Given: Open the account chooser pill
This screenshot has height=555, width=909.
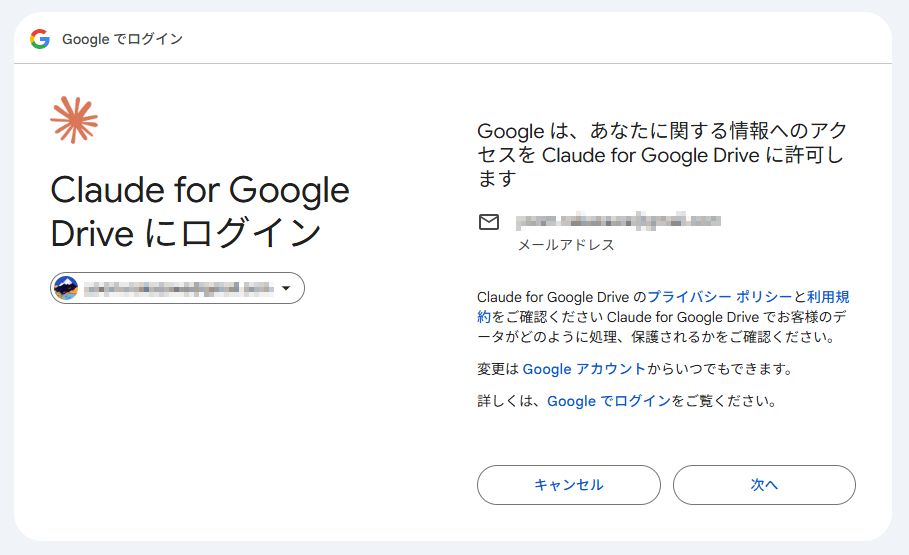Looking at the screenshot, I should point(177,288).
